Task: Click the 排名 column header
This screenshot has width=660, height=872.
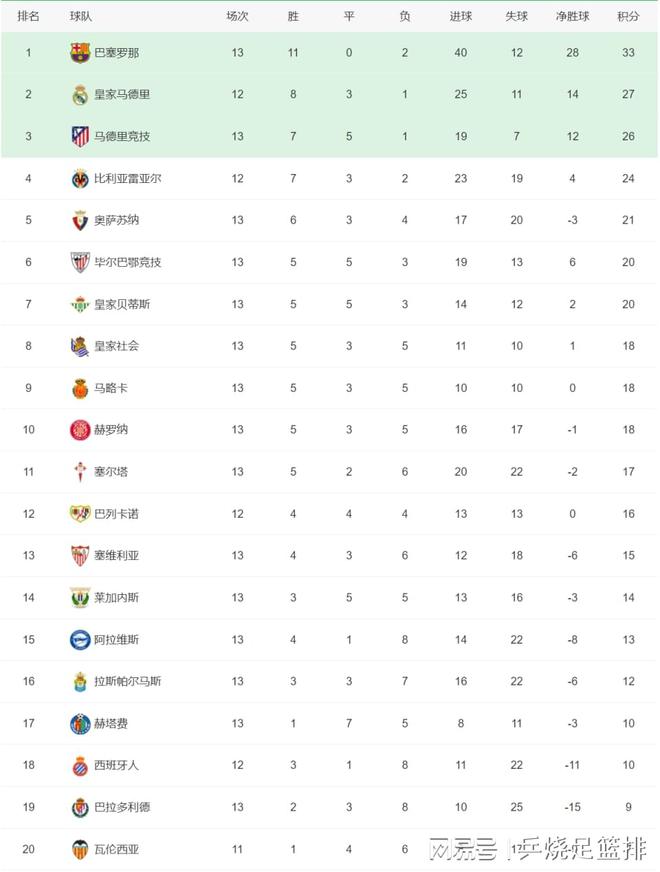Action: (29, 16)
